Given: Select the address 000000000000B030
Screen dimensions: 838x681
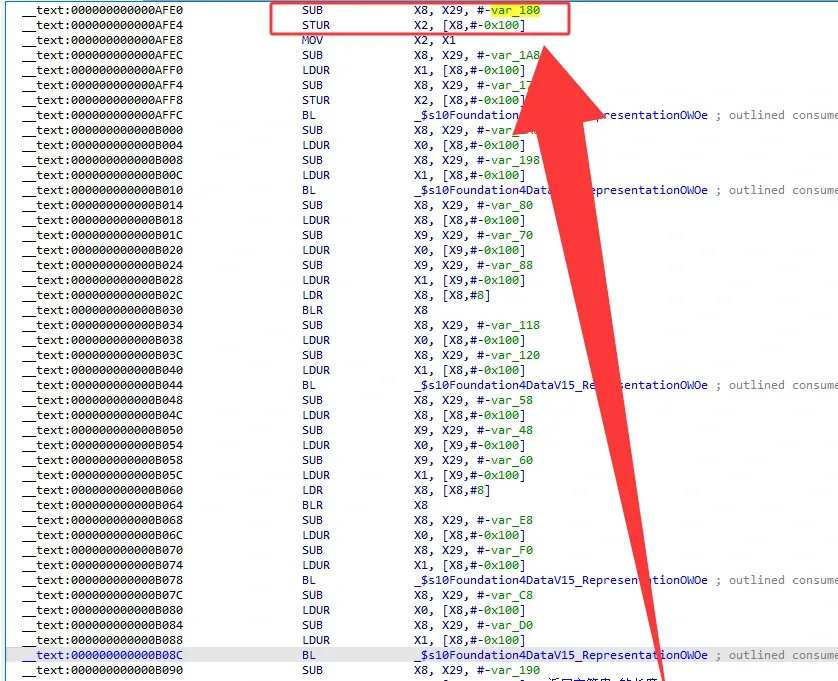Looking at the screenshot, I should [x=127, y=310].
